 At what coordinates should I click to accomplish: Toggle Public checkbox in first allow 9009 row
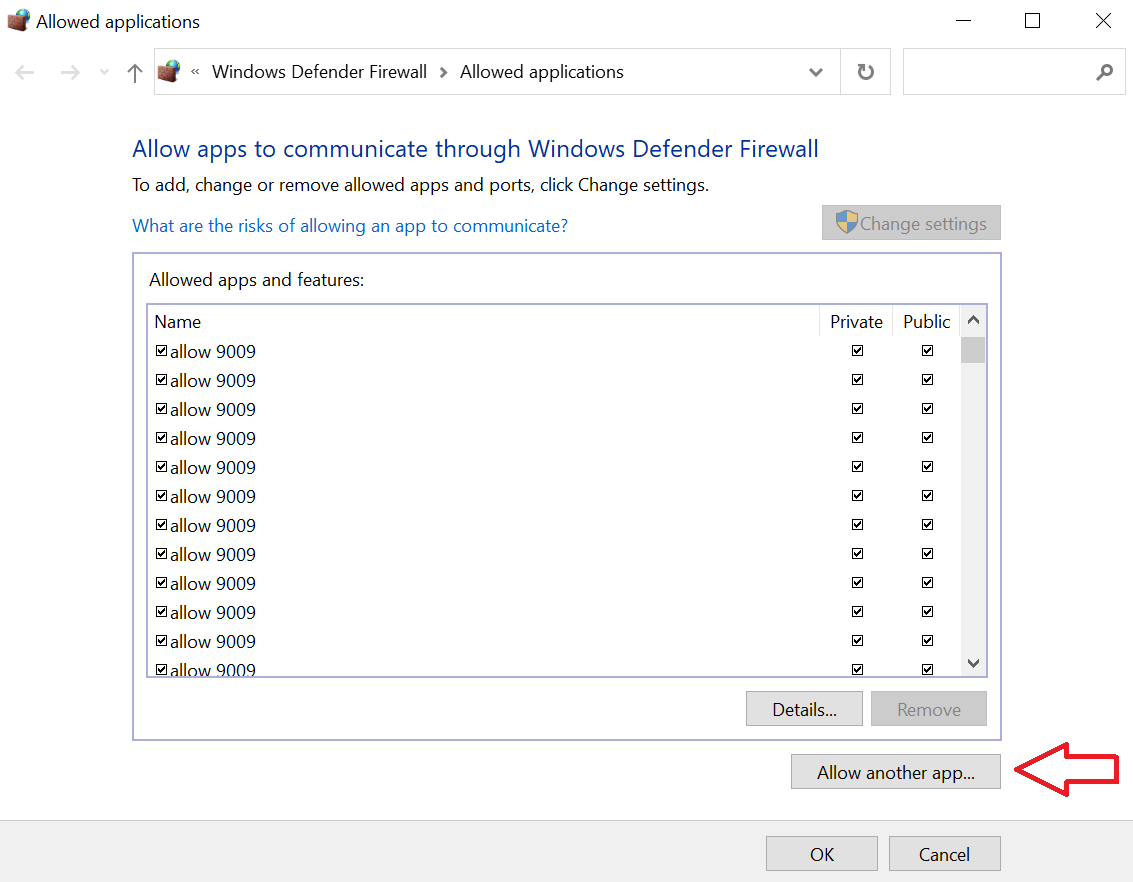[x=927, y=350]
